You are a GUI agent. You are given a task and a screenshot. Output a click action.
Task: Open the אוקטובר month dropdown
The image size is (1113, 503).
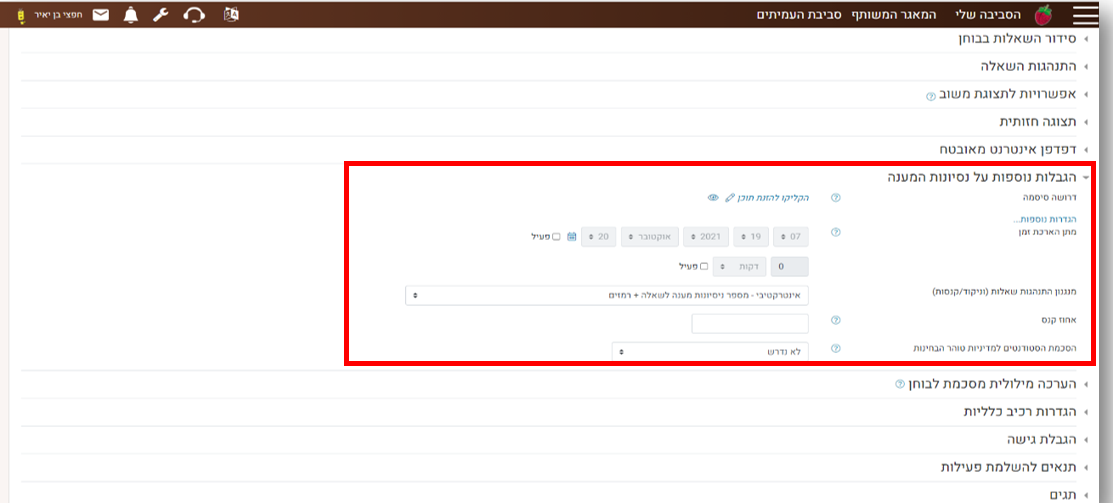[652, 237]
